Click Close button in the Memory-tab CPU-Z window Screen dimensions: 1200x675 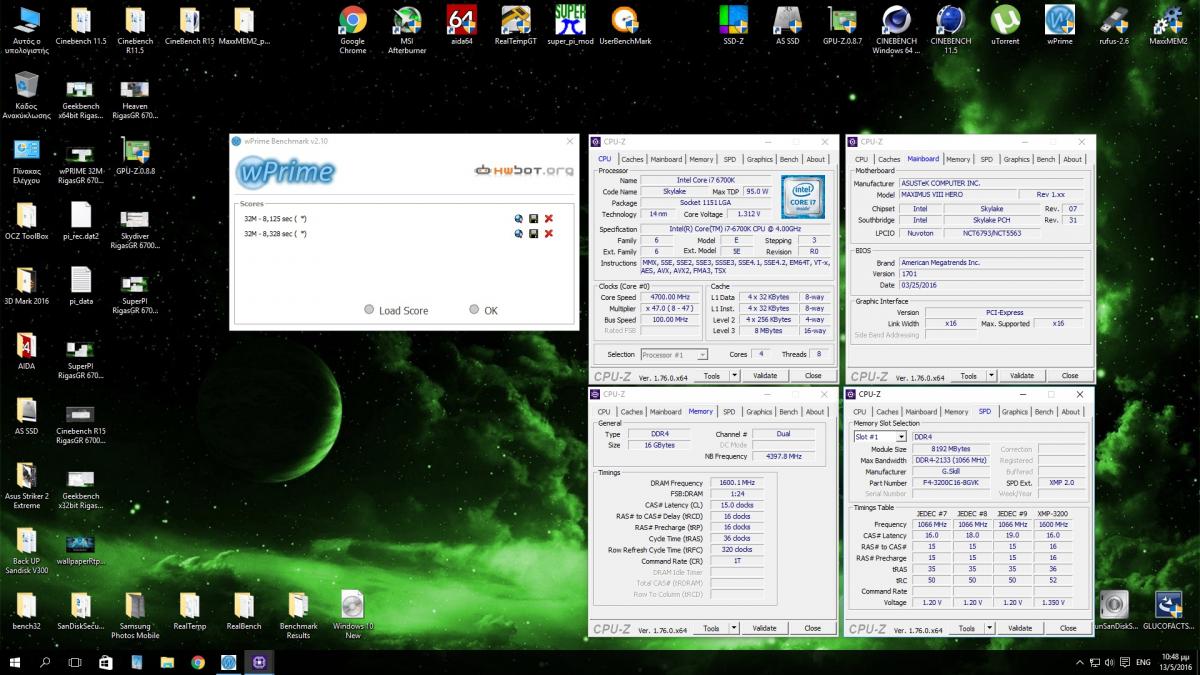point(813,628)
